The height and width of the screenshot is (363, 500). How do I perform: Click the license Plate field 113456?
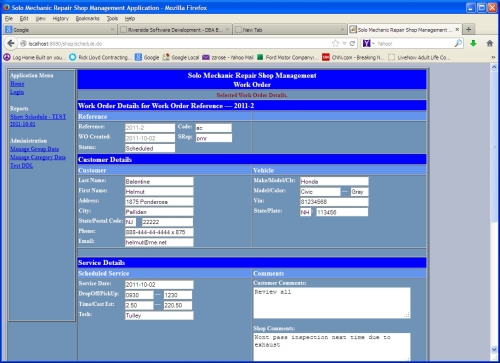342,212
